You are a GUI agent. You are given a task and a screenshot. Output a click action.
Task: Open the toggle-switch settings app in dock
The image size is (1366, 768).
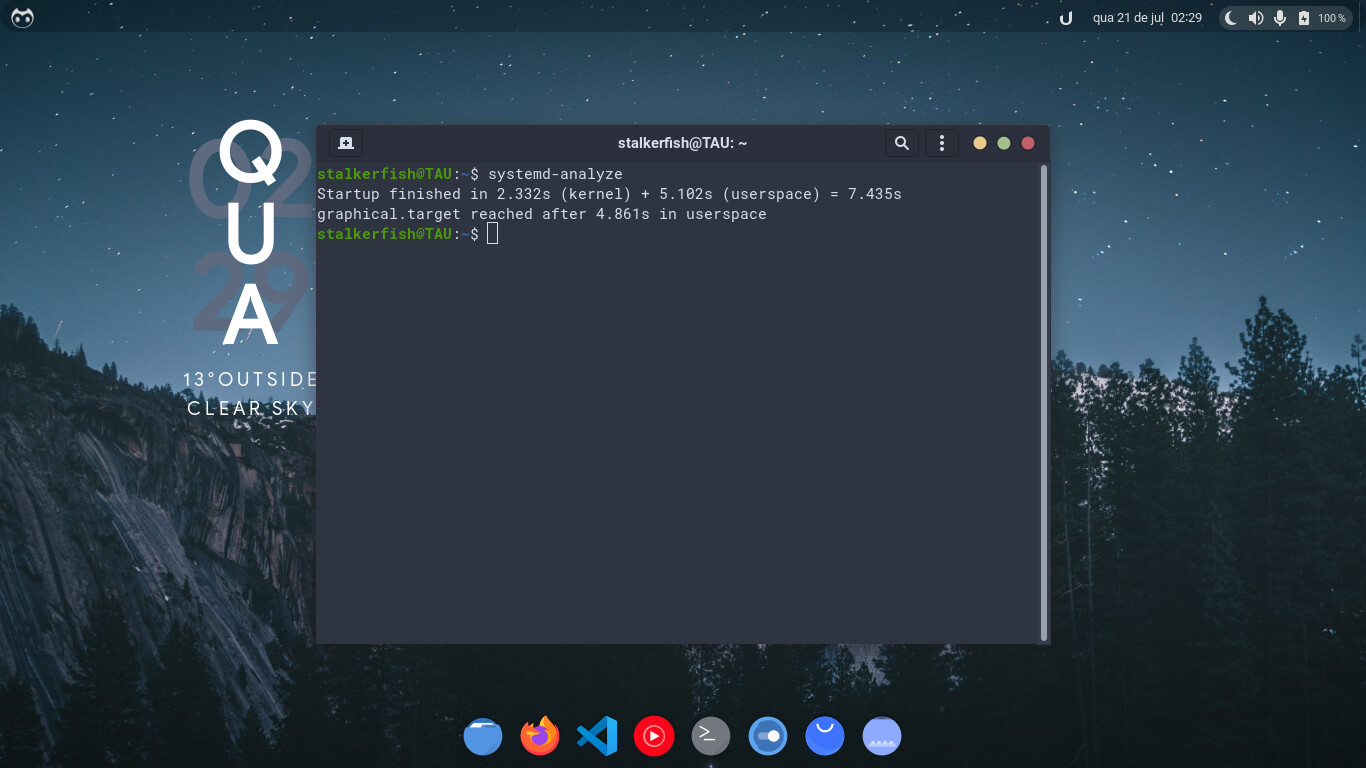tap(768, 737)
